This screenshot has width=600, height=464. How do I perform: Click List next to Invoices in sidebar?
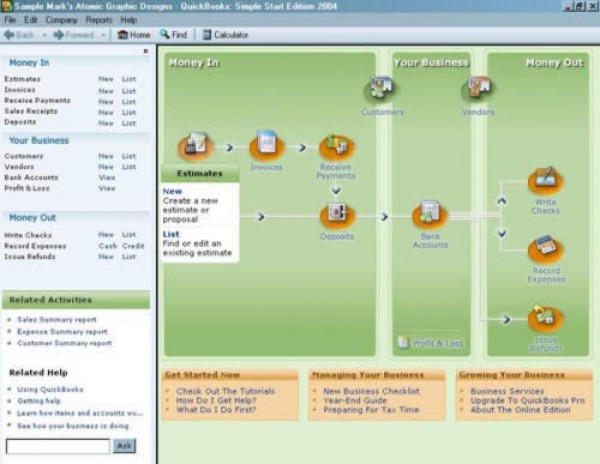[x=129, y=91]
